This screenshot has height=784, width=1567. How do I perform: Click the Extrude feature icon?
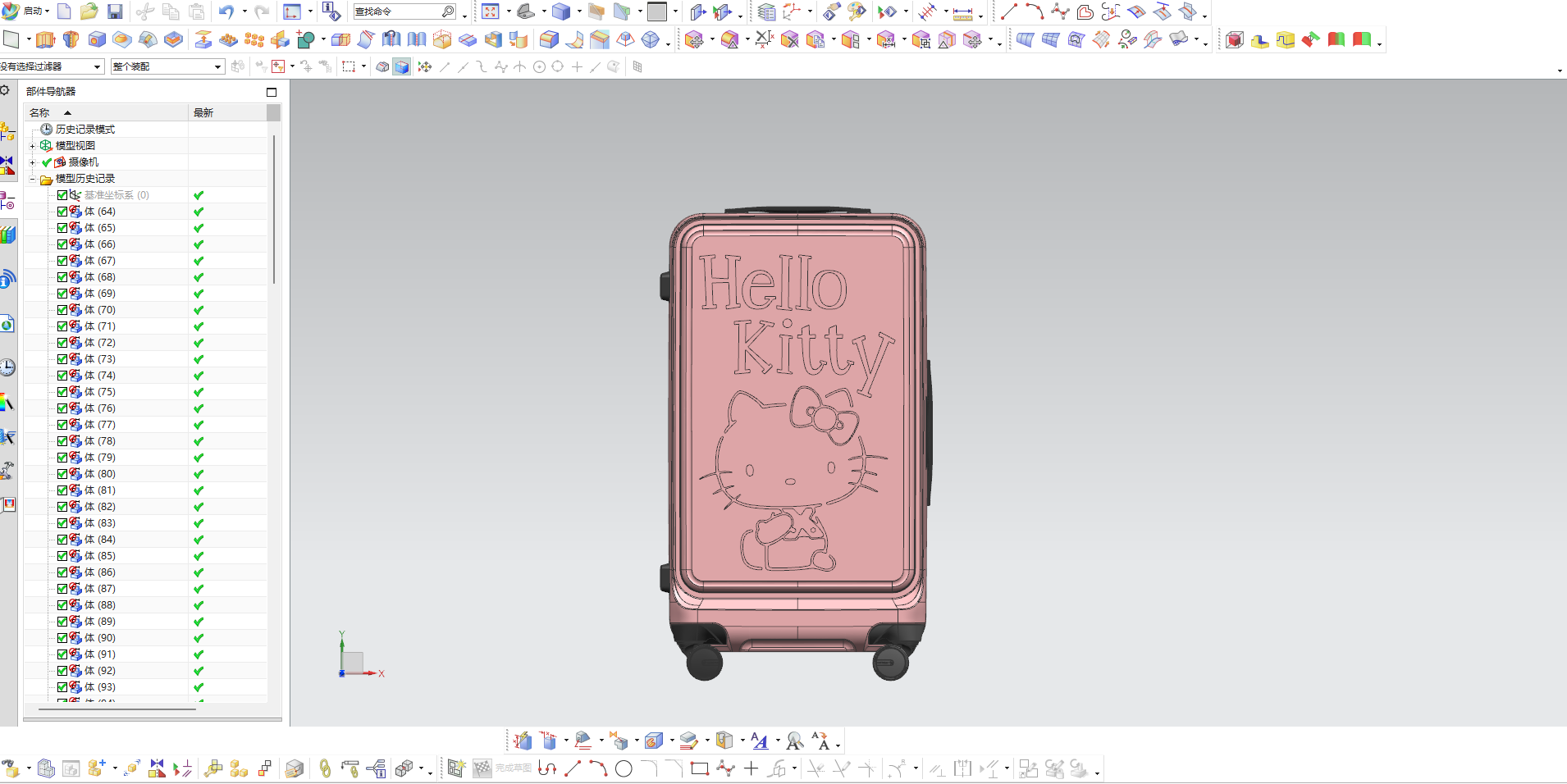(x=46, y=39)
